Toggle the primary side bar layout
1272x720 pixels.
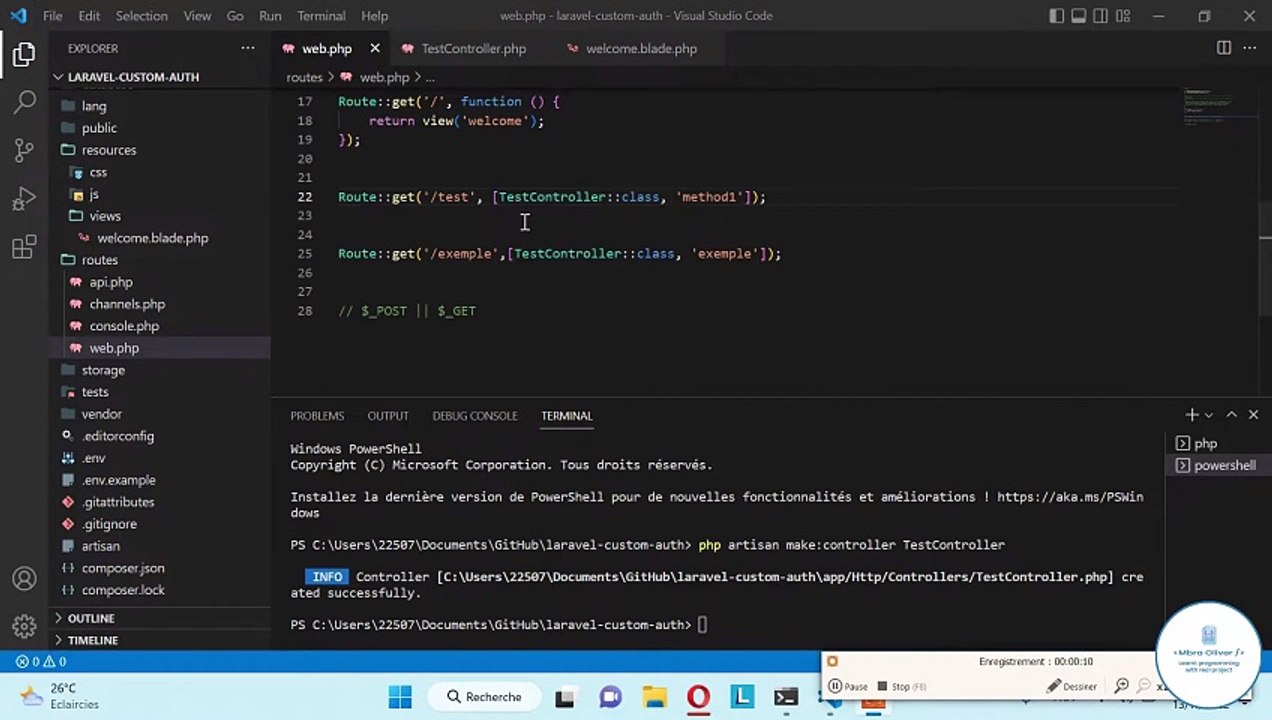coord(1057,16)
